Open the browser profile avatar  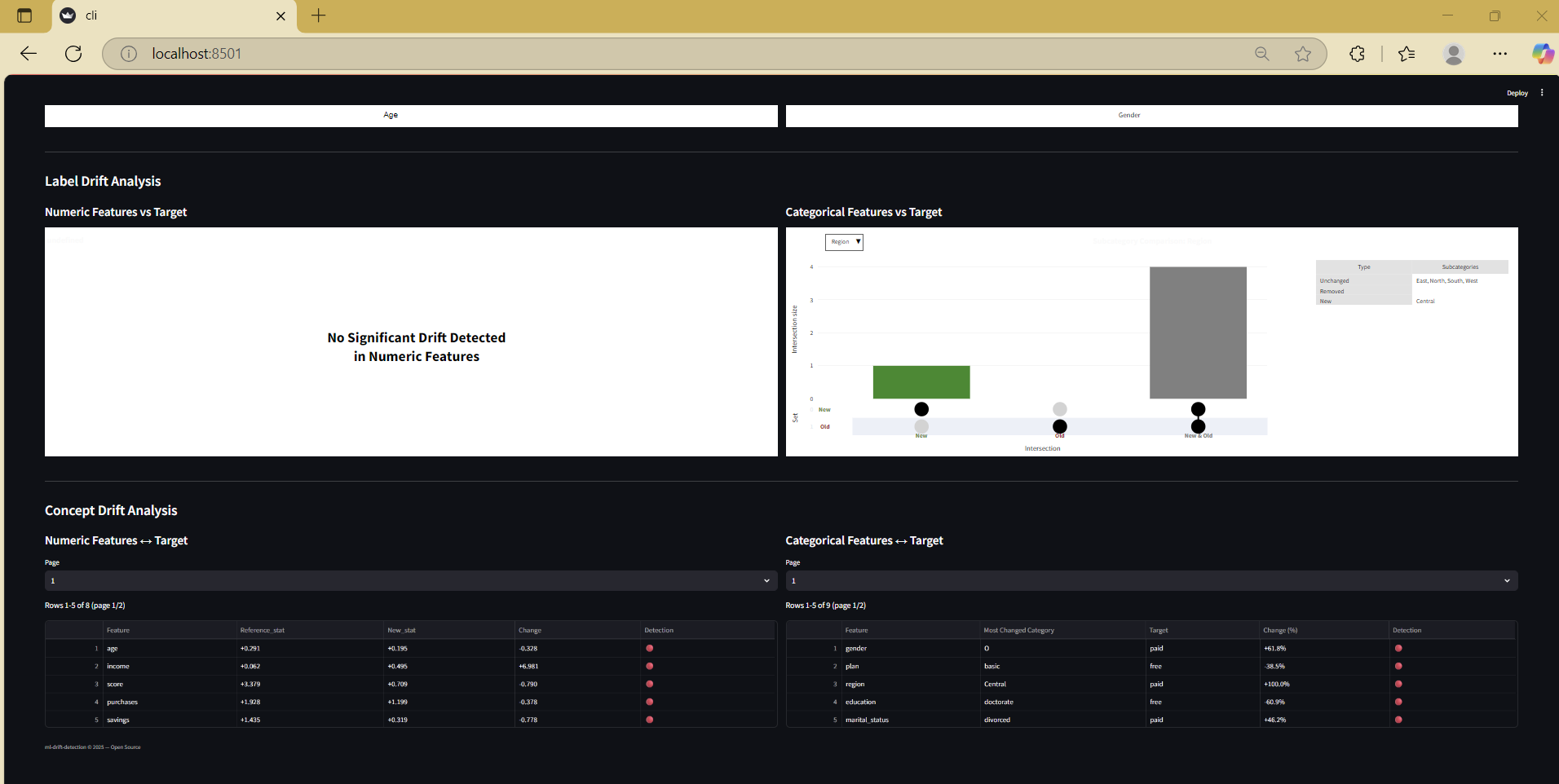1453,54
